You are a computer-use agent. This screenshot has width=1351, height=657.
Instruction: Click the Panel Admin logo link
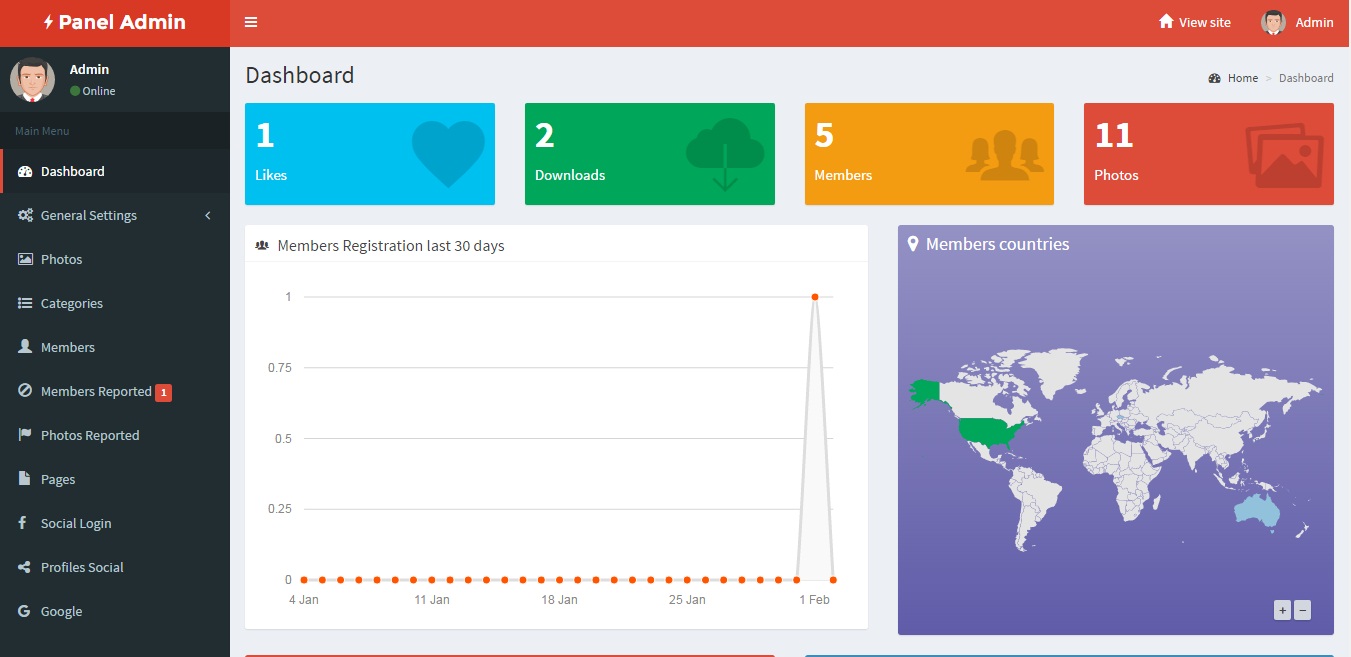click(115, 22)
